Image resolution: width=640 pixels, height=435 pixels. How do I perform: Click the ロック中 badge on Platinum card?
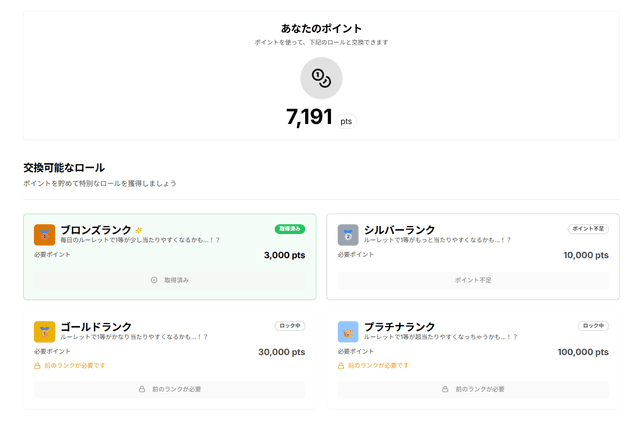pyautogui.click(x=593, y=325)
